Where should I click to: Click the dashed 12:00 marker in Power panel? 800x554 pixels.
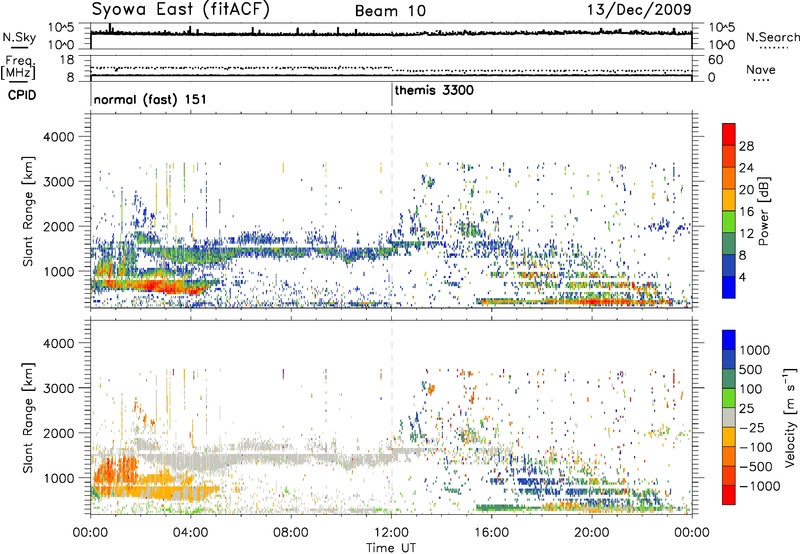[x=392, y=211]
